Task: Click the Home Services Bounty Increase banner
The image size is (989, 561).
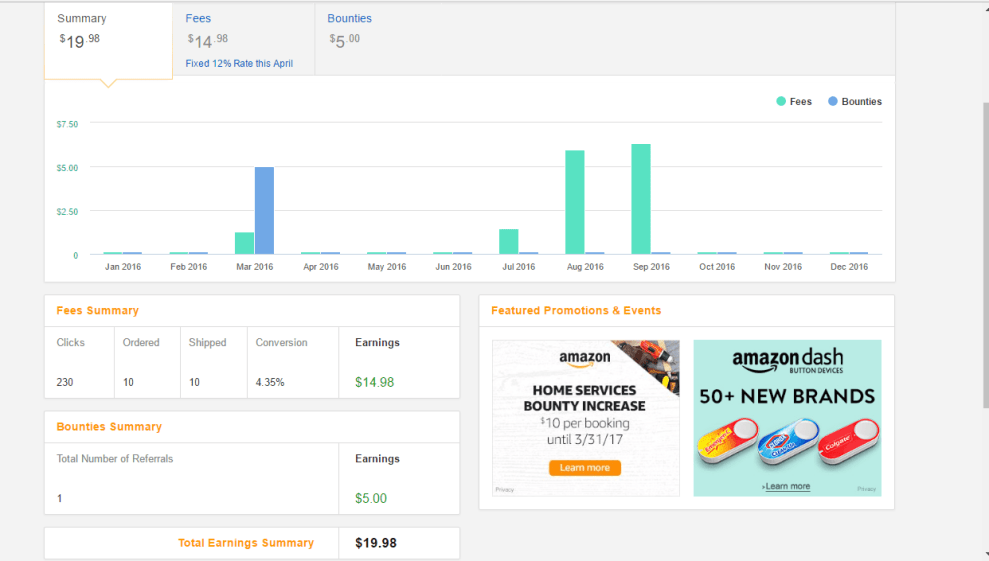Action: click(x=586, y=418)
